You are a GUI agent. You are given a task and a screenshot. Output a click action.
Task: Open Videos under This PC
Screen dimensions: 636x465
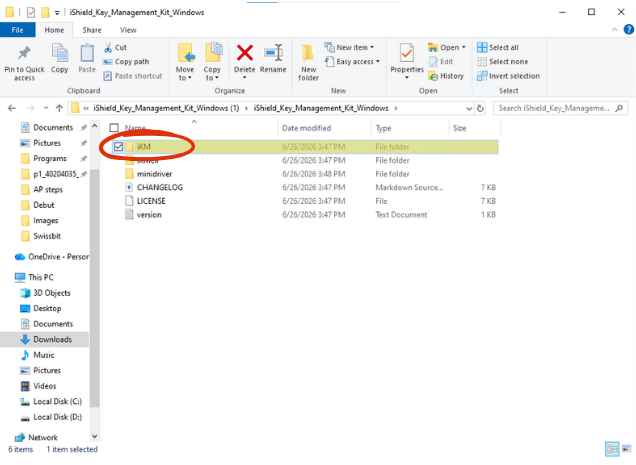click(x=45, y=386)
